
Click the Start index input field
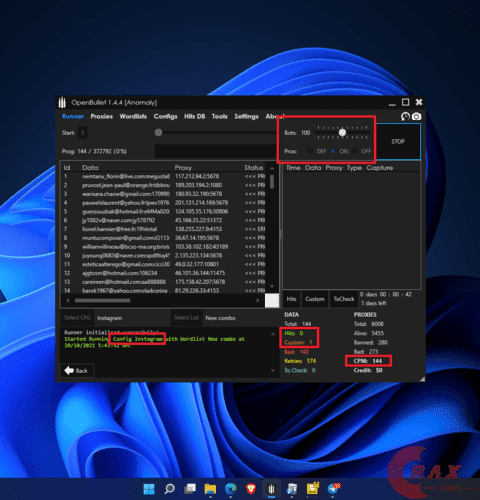83,133
